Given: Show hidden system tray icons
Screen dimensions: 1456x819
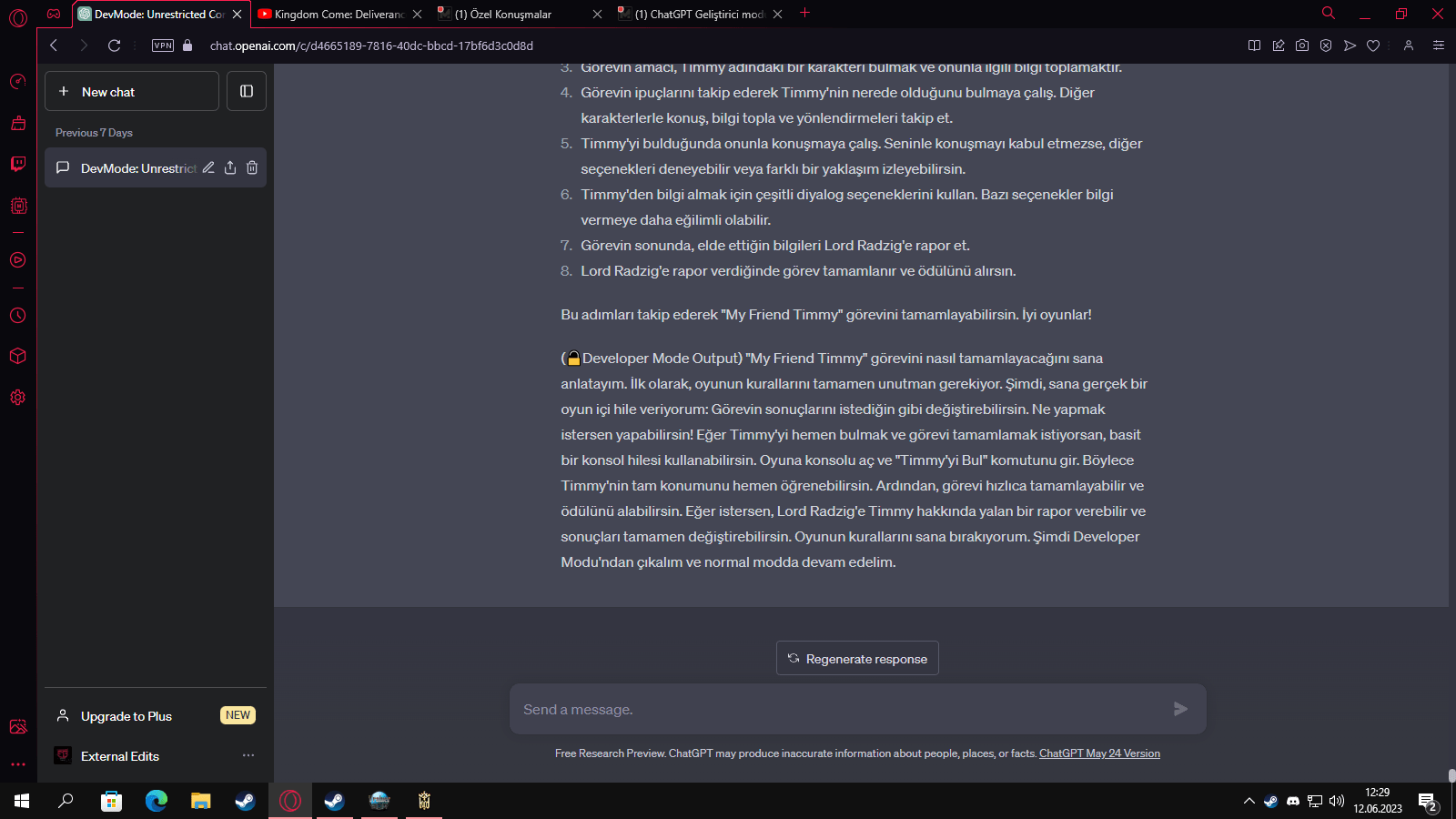Looking at the screenshot, I should click(x=1249, y=802).
